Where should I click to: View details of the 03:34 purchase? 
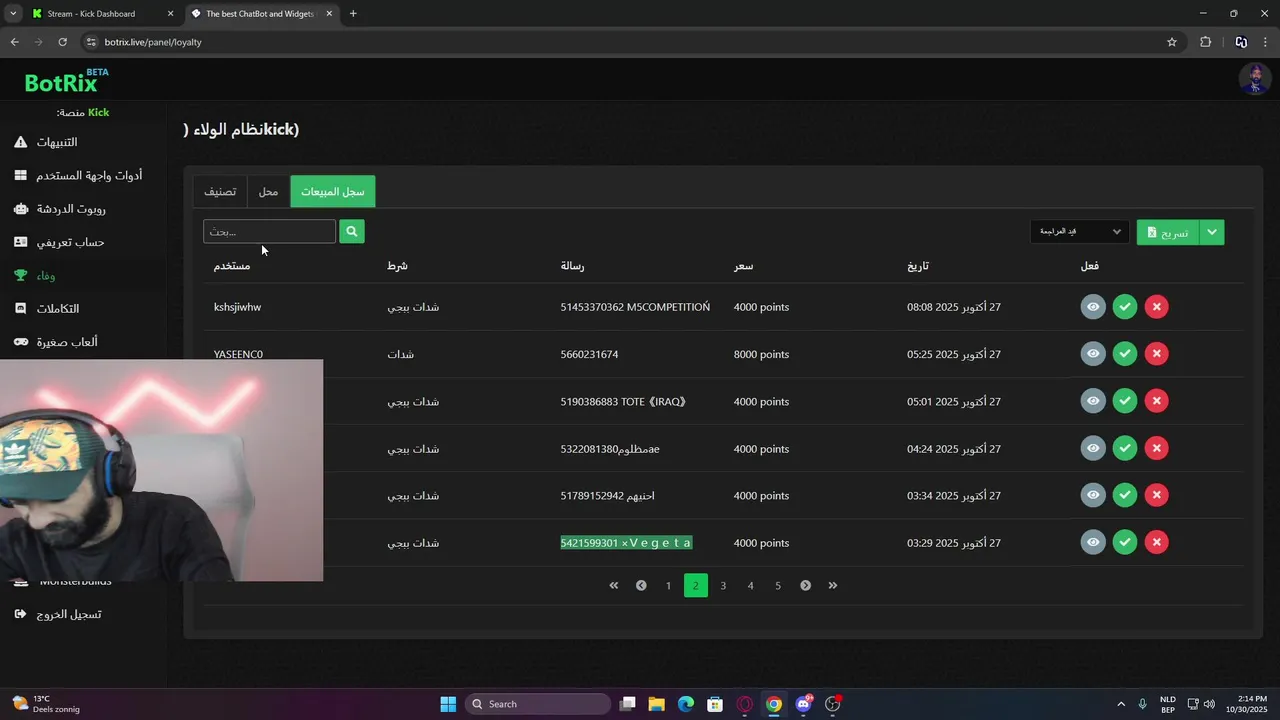click(1093, 495)
